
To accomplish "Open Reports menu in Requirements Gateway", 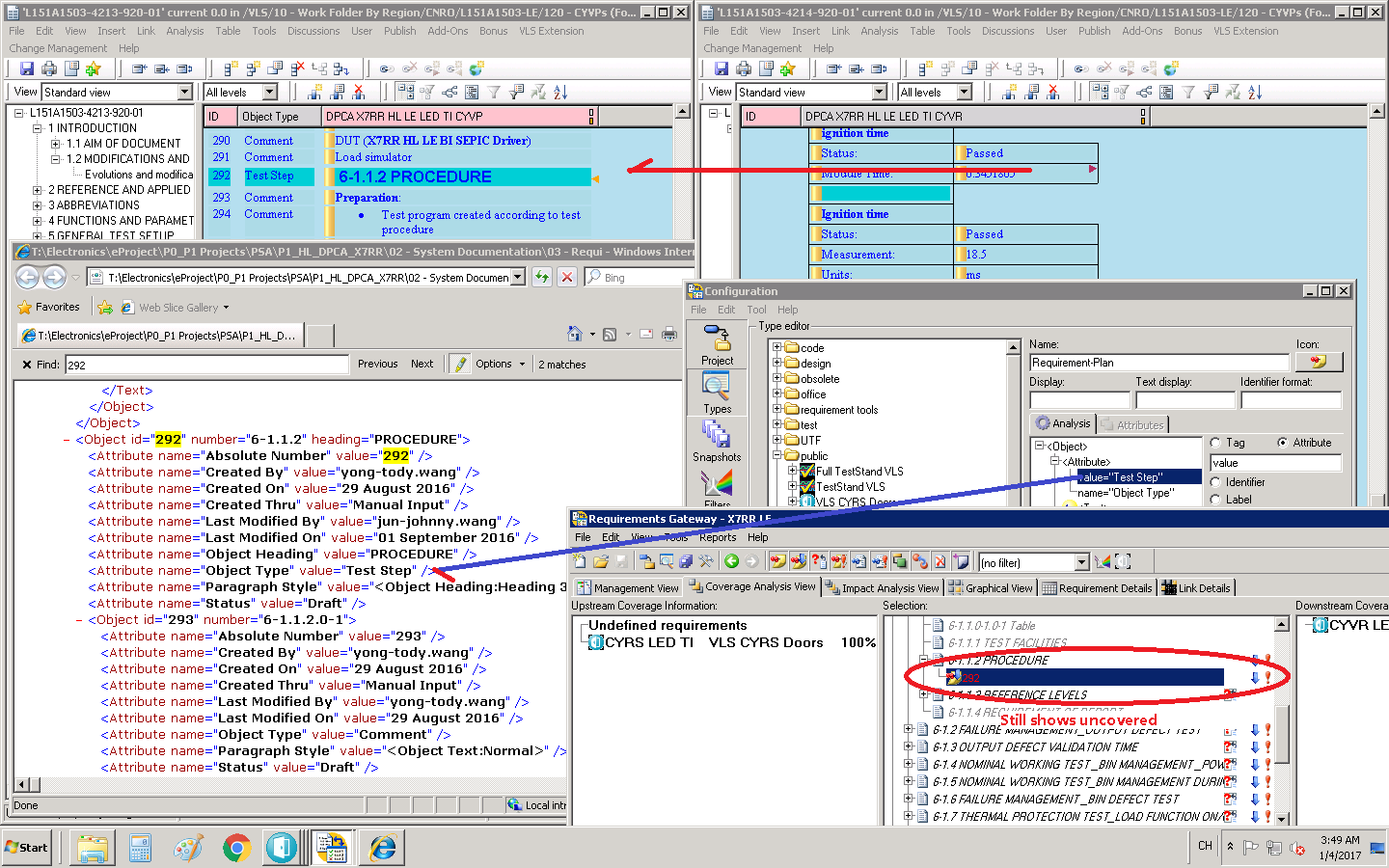I will (x=718, y=537).
